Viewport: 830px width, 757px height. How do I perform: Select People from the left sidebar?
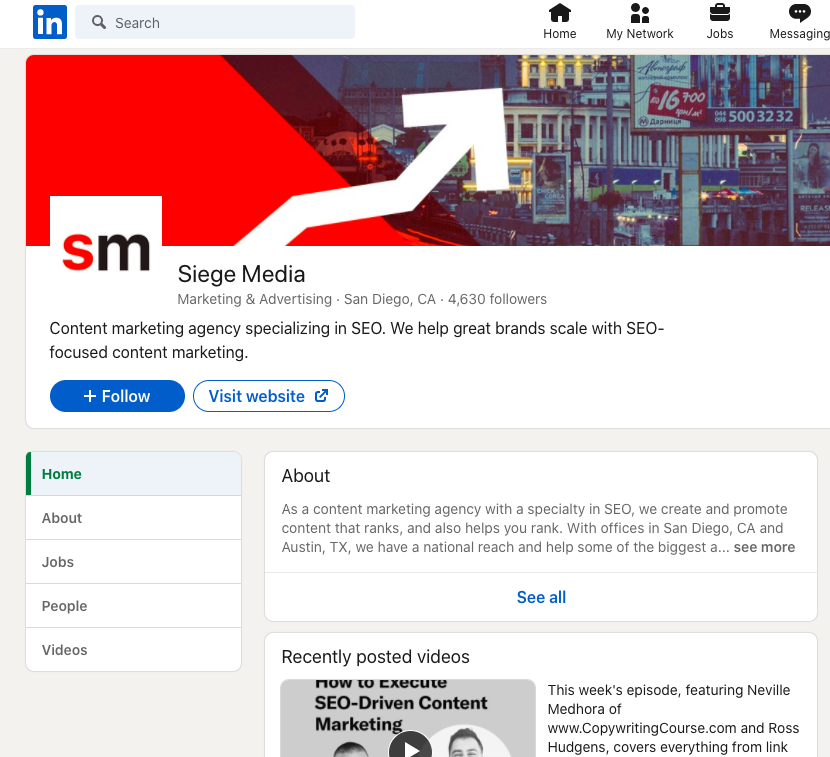(64, 605)
